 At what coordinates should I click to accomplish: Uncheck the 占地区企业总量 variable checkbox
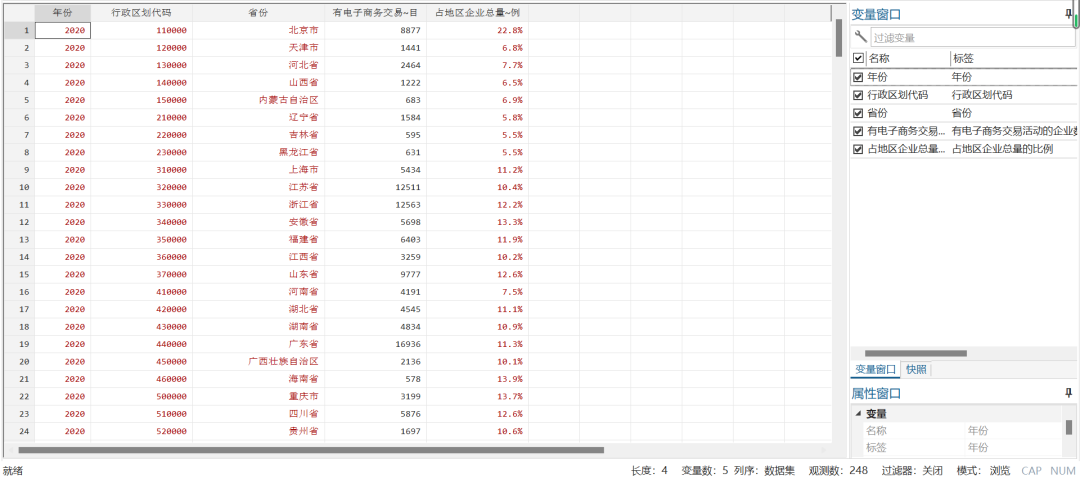pyautogui.click(x=858, y=149)
